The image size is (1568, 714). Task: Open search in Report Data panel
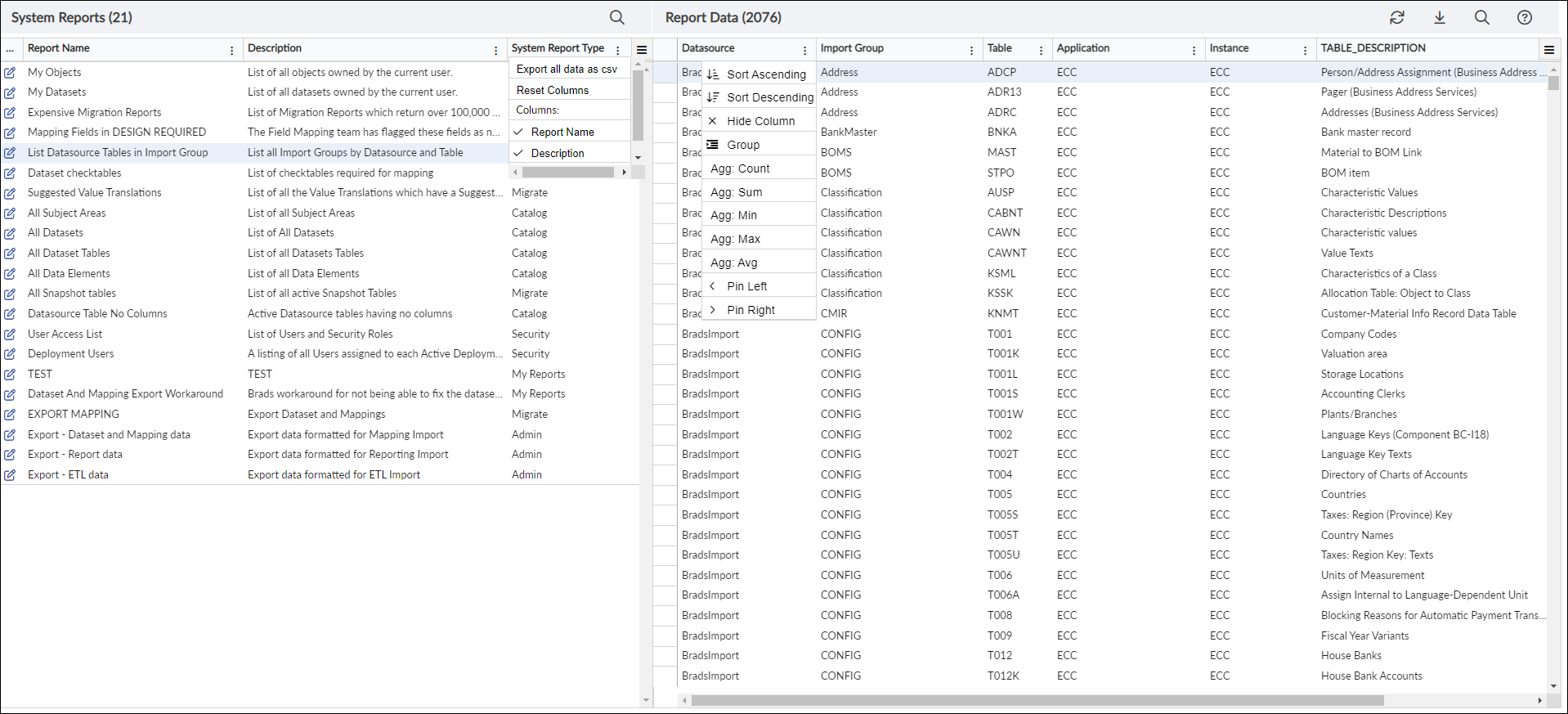tap(1482, 17)
